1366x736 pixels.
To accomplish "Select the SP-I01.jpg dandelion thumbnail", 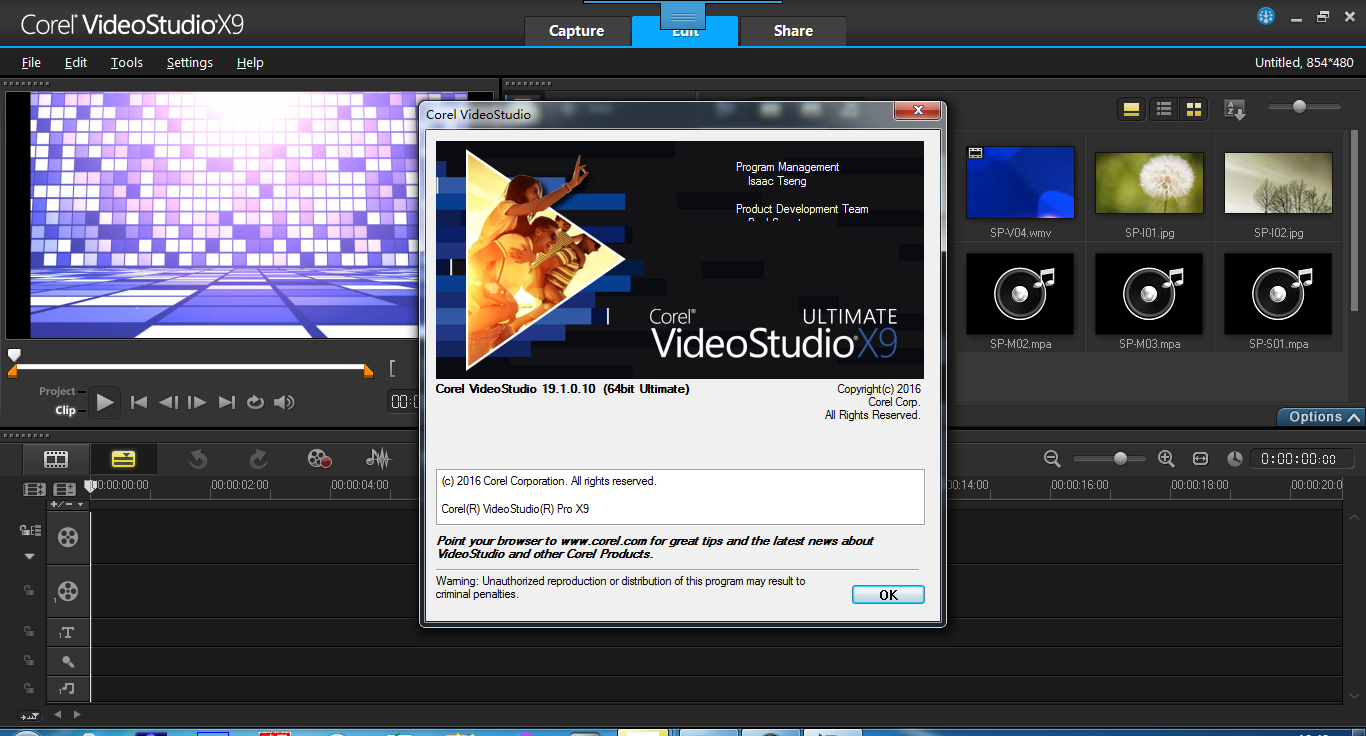I will click(1148, 182).
